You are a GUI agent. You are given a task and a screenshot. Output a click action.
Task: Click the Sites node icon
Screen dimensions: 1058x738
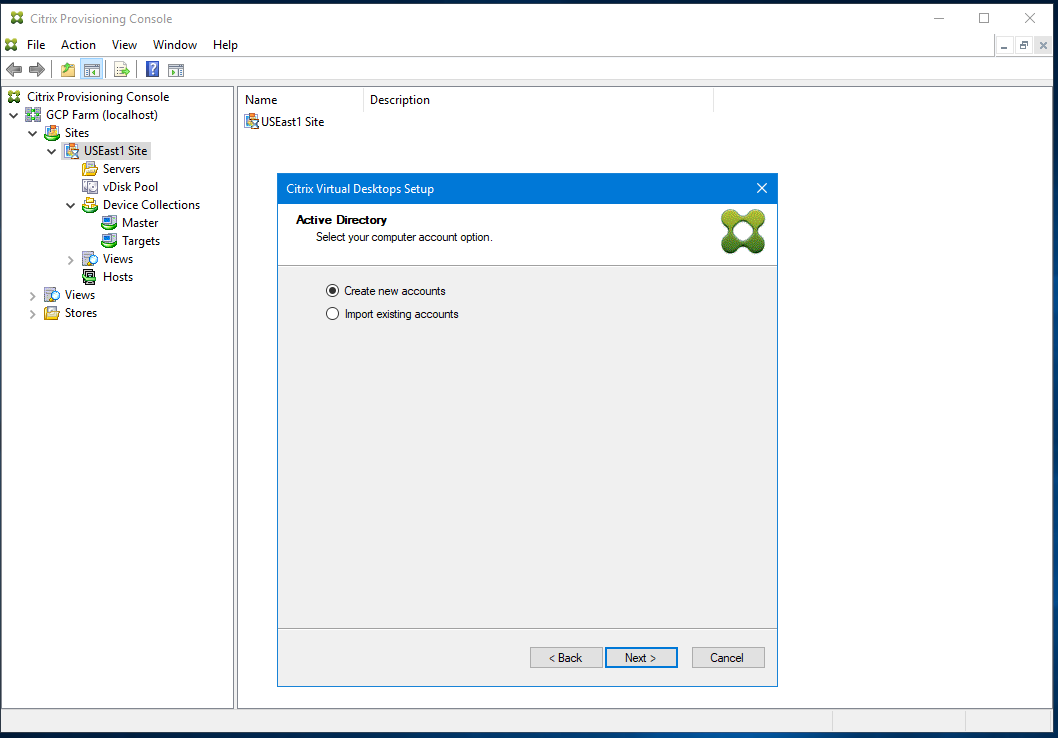pos(52,133)
